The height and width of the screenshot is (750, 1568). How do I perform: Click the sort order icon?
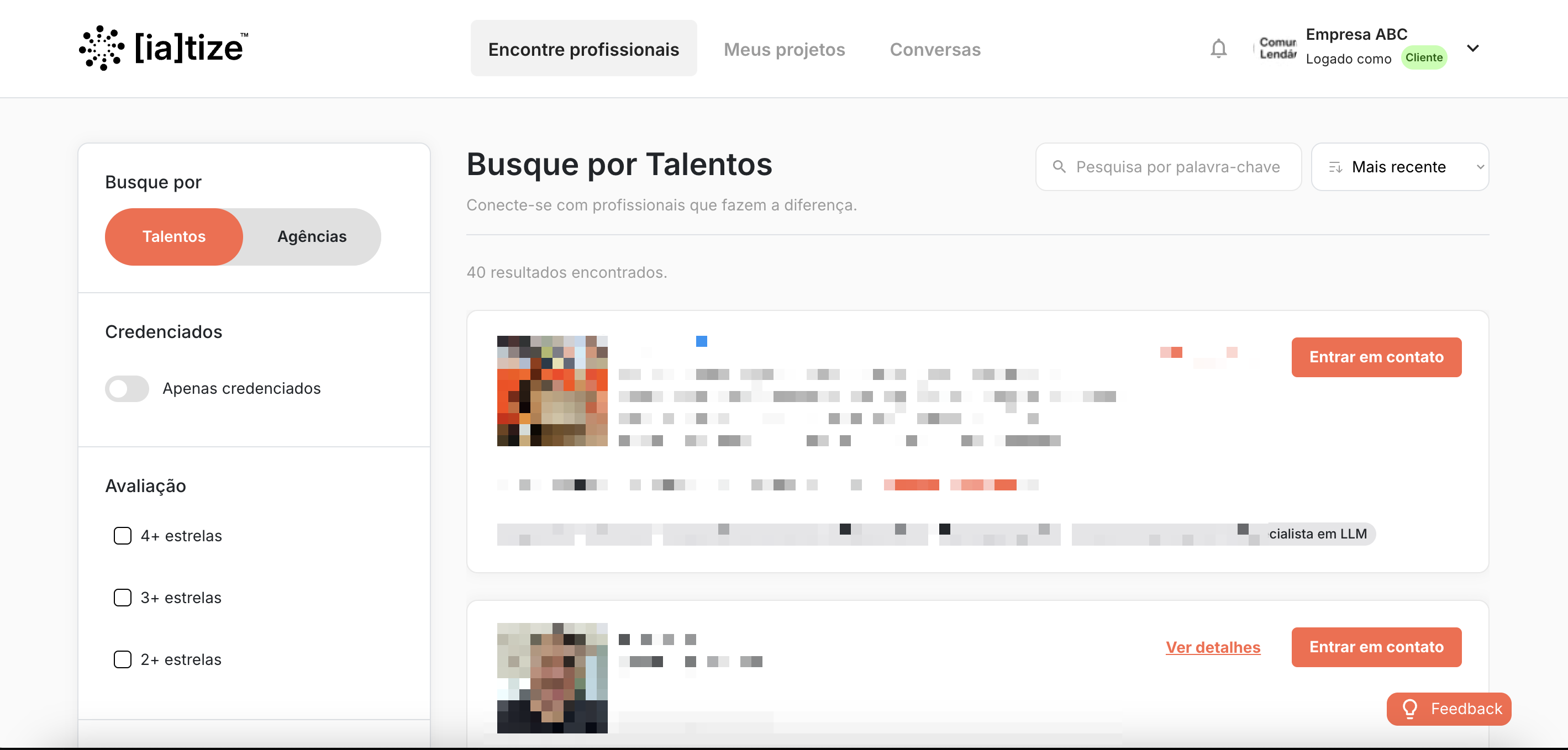(x=1335, y=167)
